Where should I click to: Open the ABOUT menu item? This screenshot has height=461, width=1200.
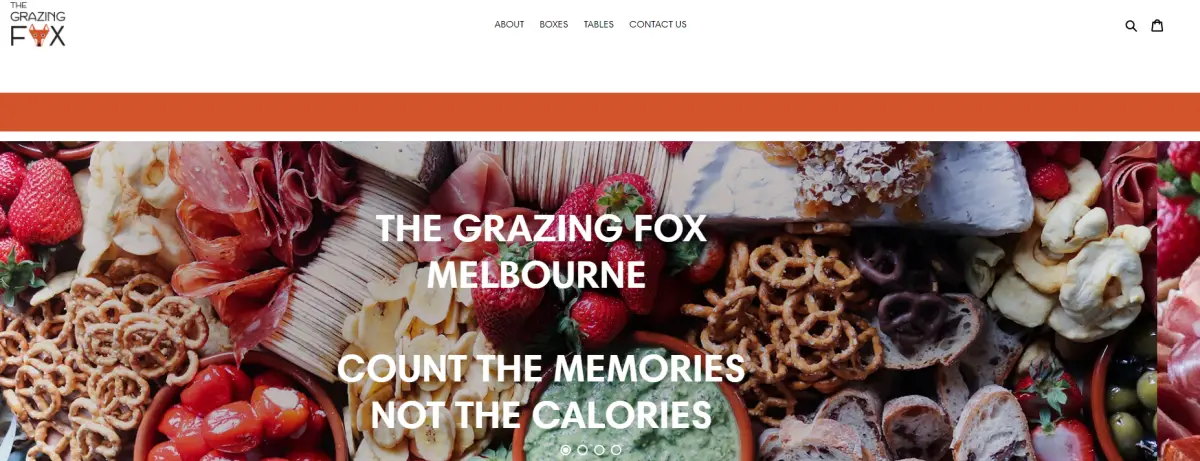[x=509, y=25]
